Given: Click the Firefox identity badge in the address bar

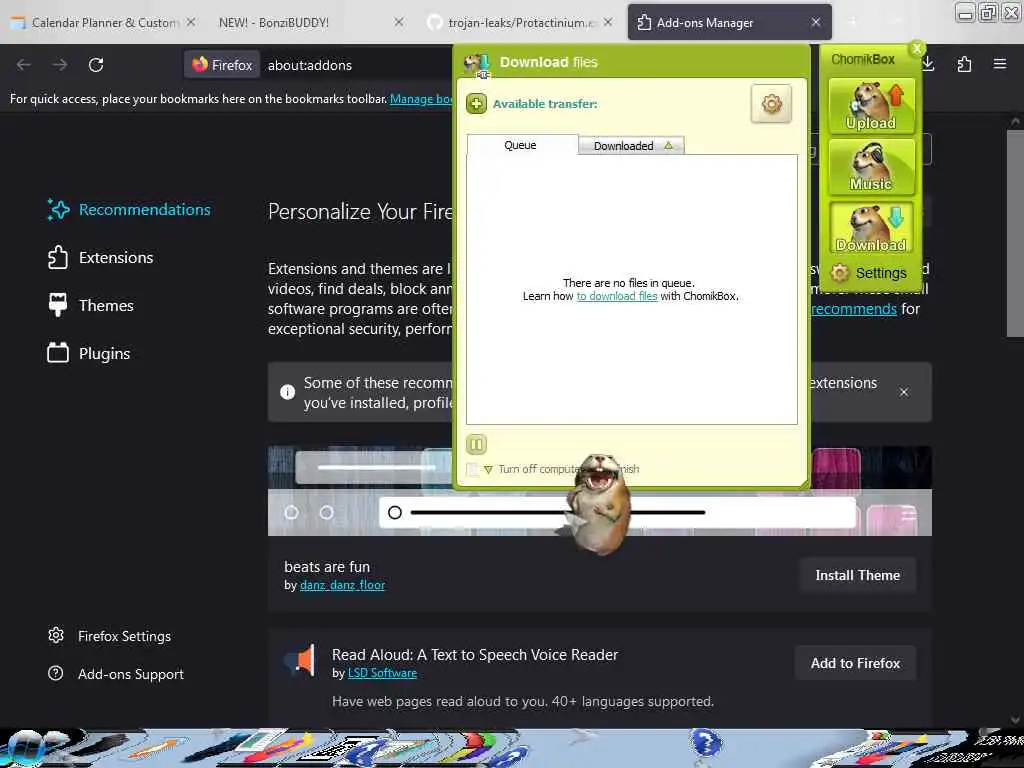Looking at the screenshot, I should click(222, 65).
